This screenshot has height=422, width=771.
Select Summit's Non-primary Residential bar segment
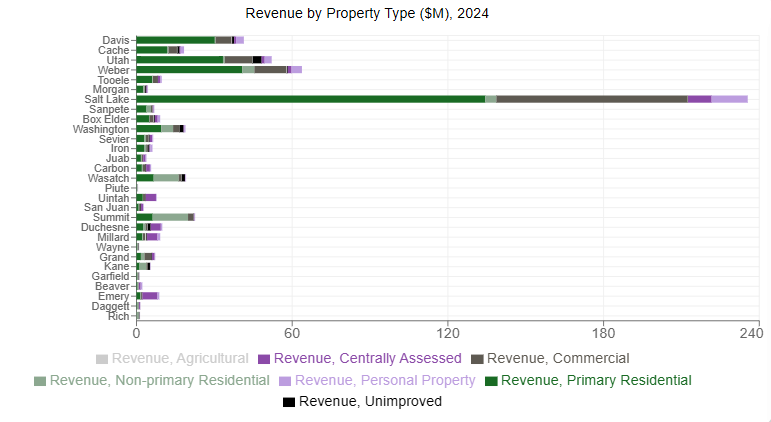(x=170, y=217)
